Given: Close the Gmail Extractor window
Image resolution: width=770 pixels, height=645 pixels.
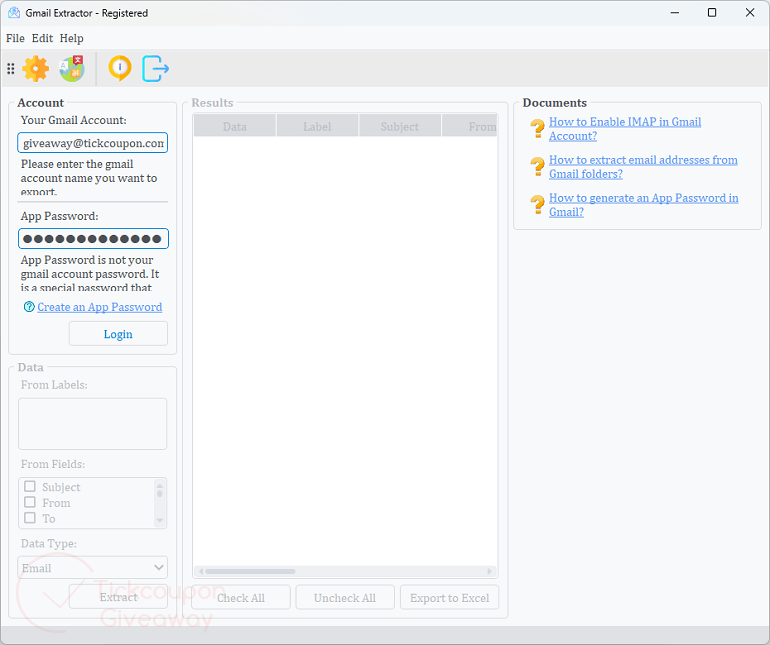Looking at the screenshot, I should click(750, 13).
